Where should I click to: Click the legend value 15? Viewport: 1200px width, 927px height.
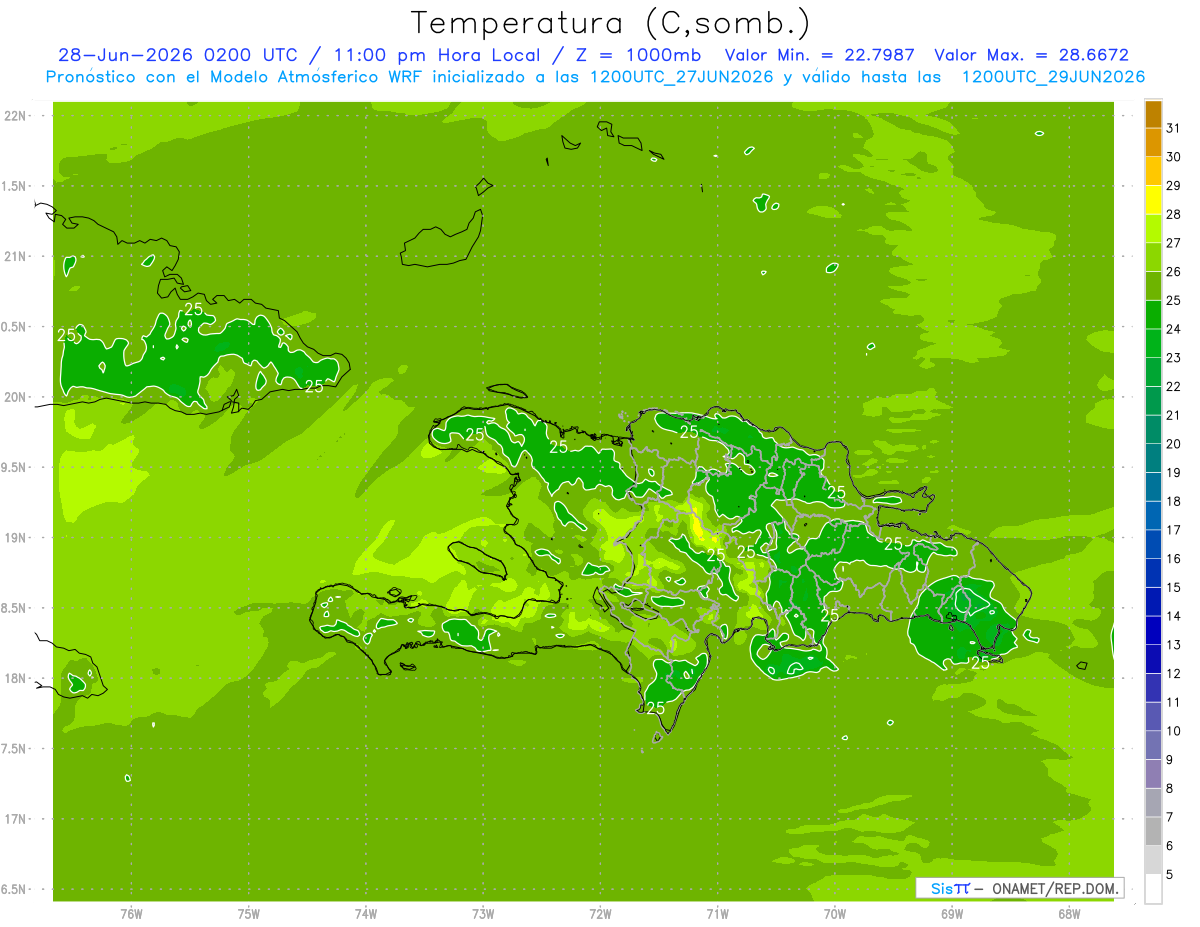click(x=1174, y=588)
